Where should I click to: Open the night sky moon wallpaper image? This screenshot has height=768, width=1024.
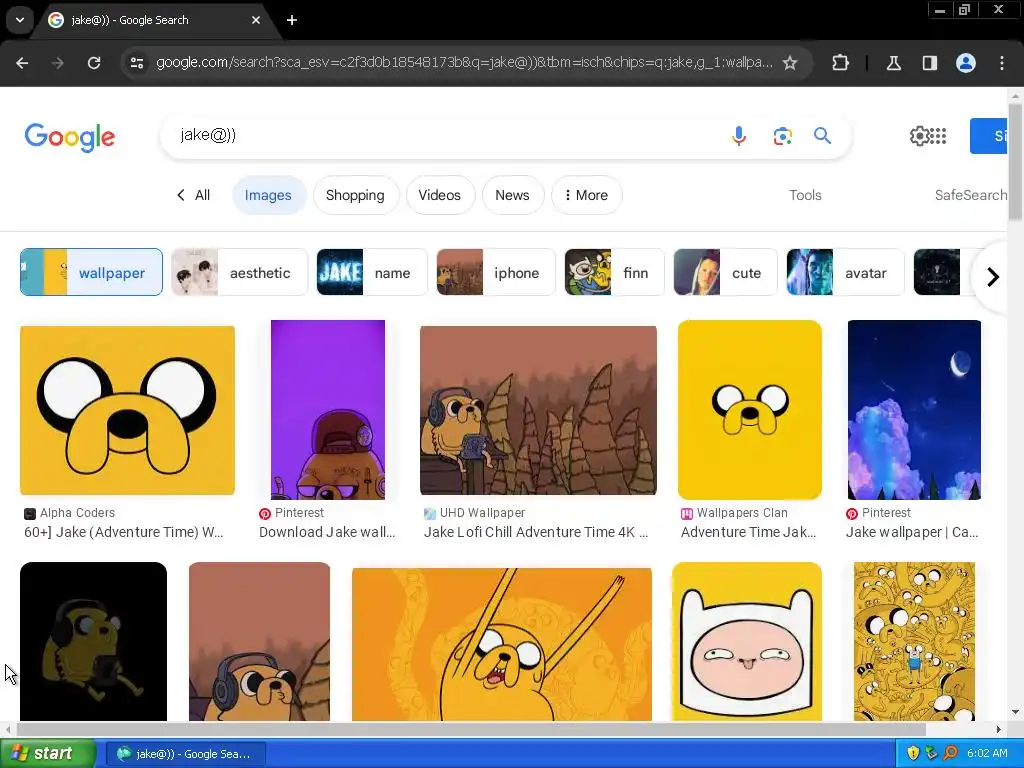coord(914,409)
